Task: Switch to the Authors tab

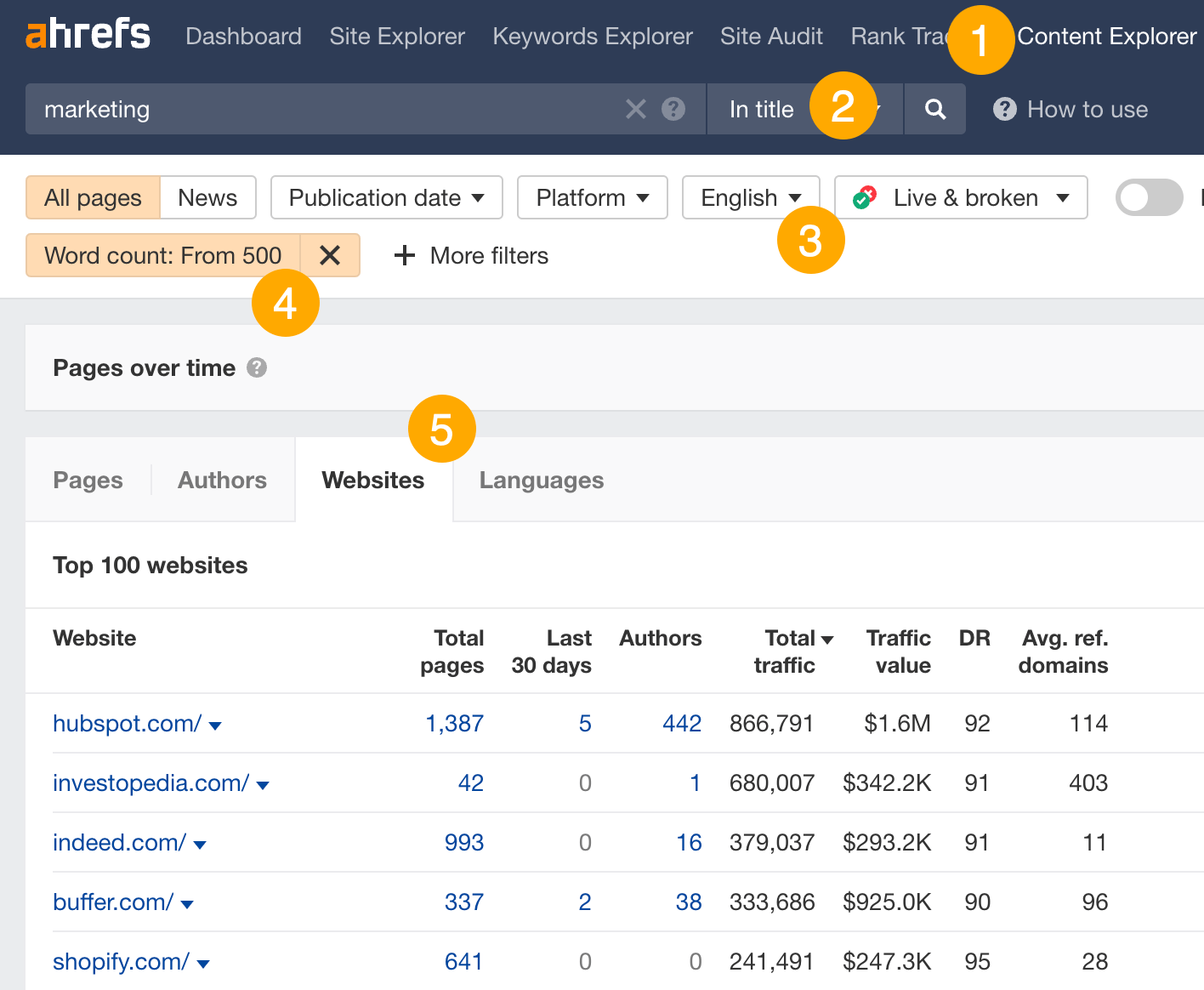Action: coord(221,480)
